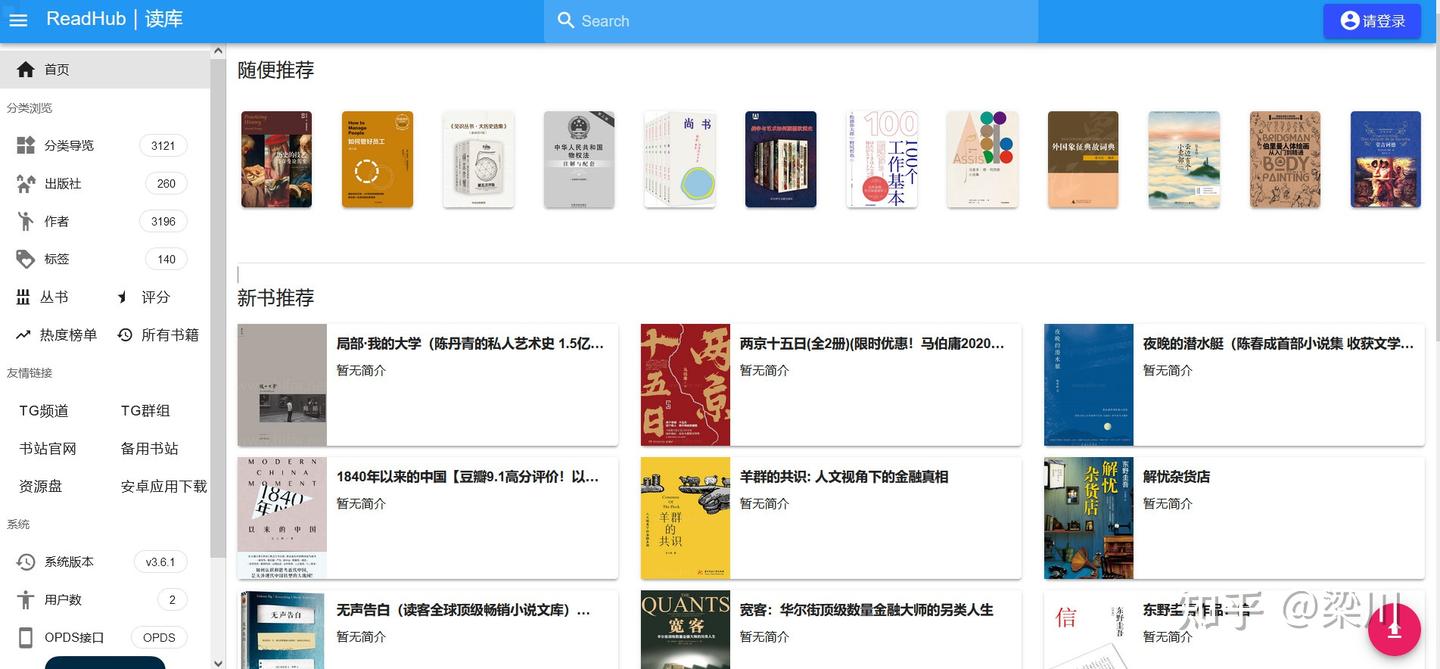Image resolution: width=1440 pixels, height=669 pixels.
Task: Click the series icon beside 丛书
Action: point(23,297)
